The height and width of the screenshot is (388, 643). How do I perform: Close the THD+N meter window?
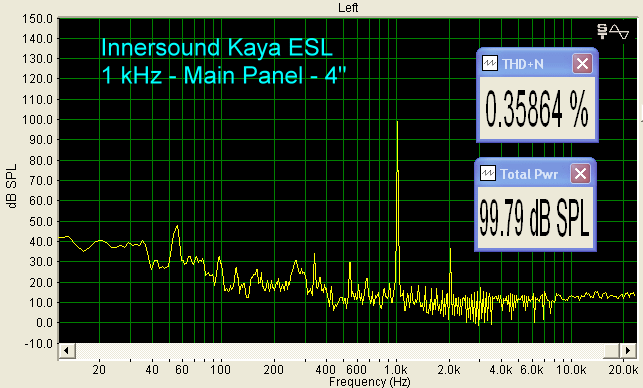[x=582, y=64]
